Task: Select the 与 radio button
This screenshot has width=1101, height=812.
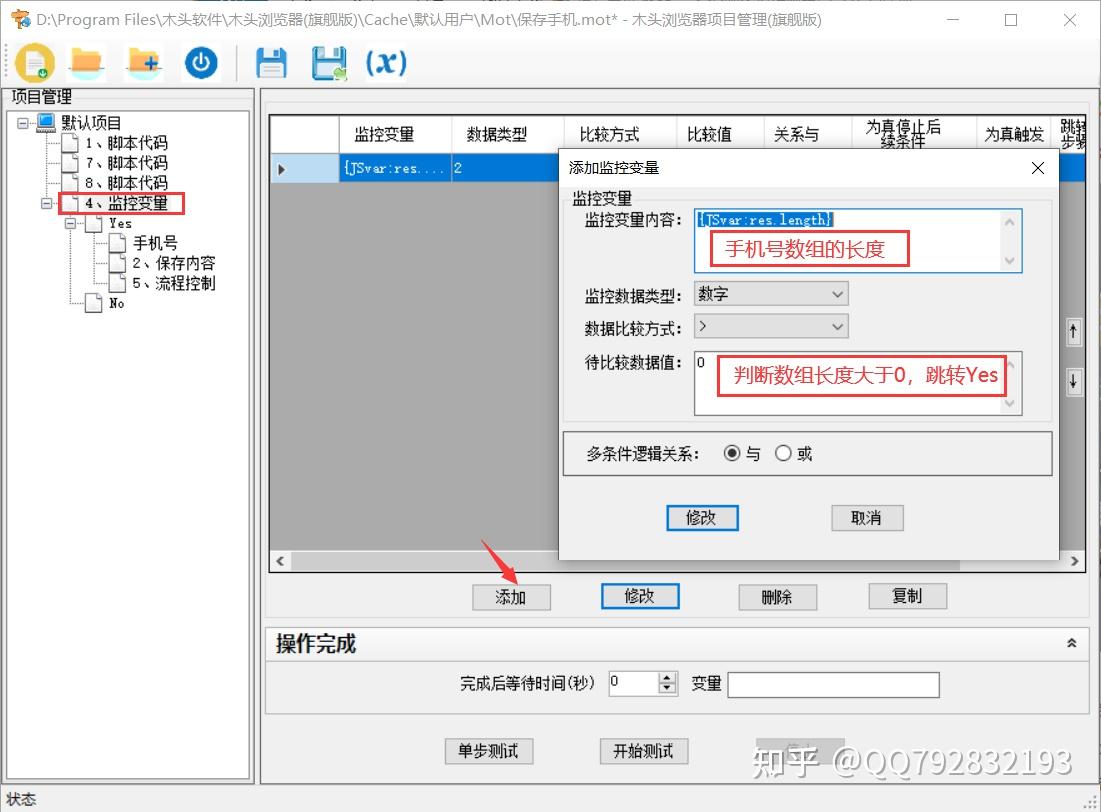Action: (x=734, y=452)
